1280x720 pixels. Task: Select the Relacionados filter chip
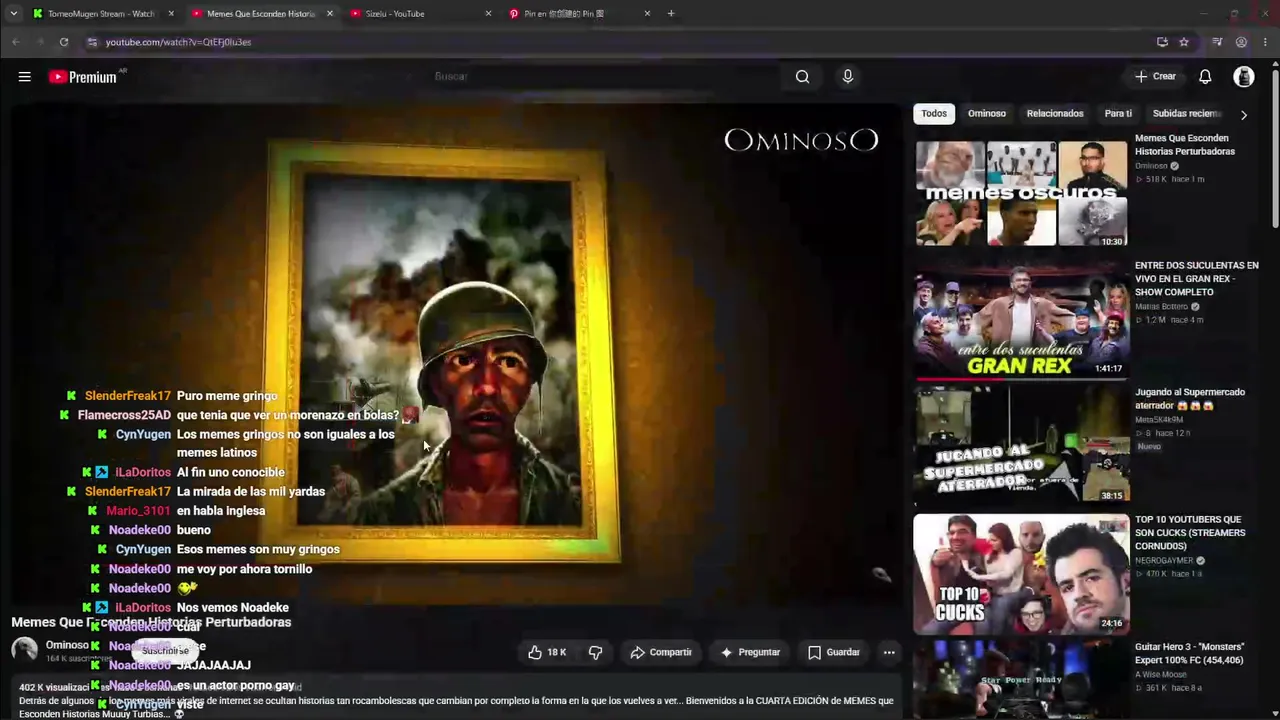[1055, 114]
